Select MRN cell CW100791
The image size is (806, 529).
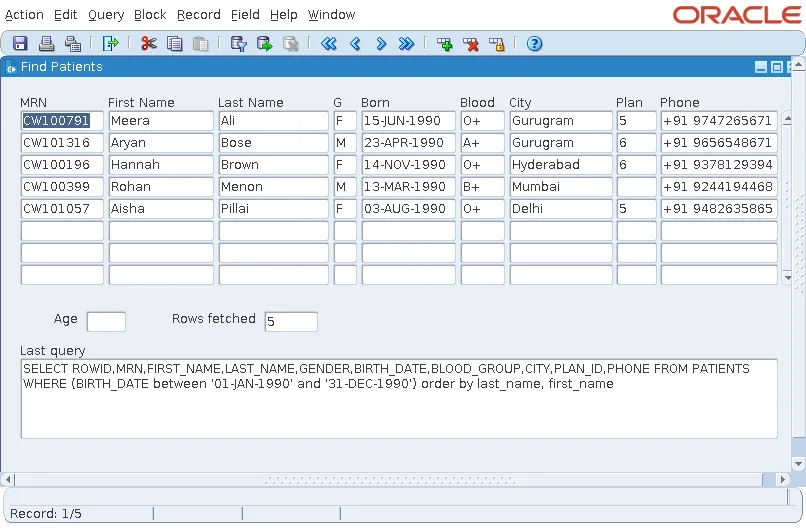(x=62, y=121)
